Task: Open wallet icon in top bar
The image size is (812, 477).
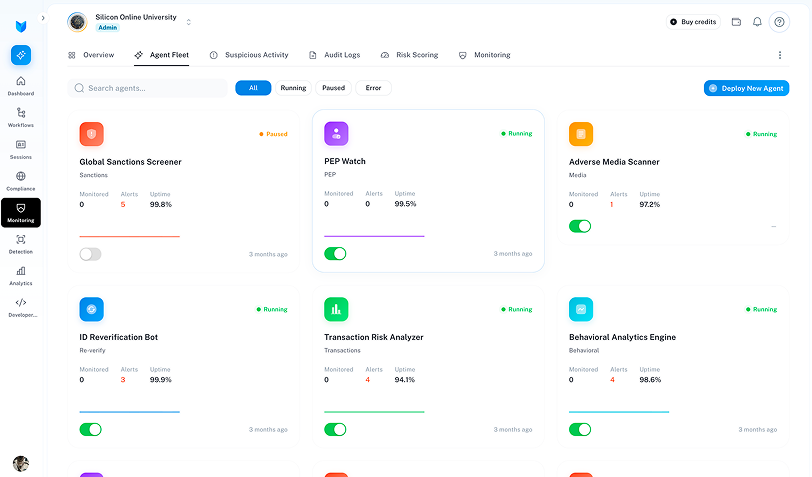Action: 736,22
